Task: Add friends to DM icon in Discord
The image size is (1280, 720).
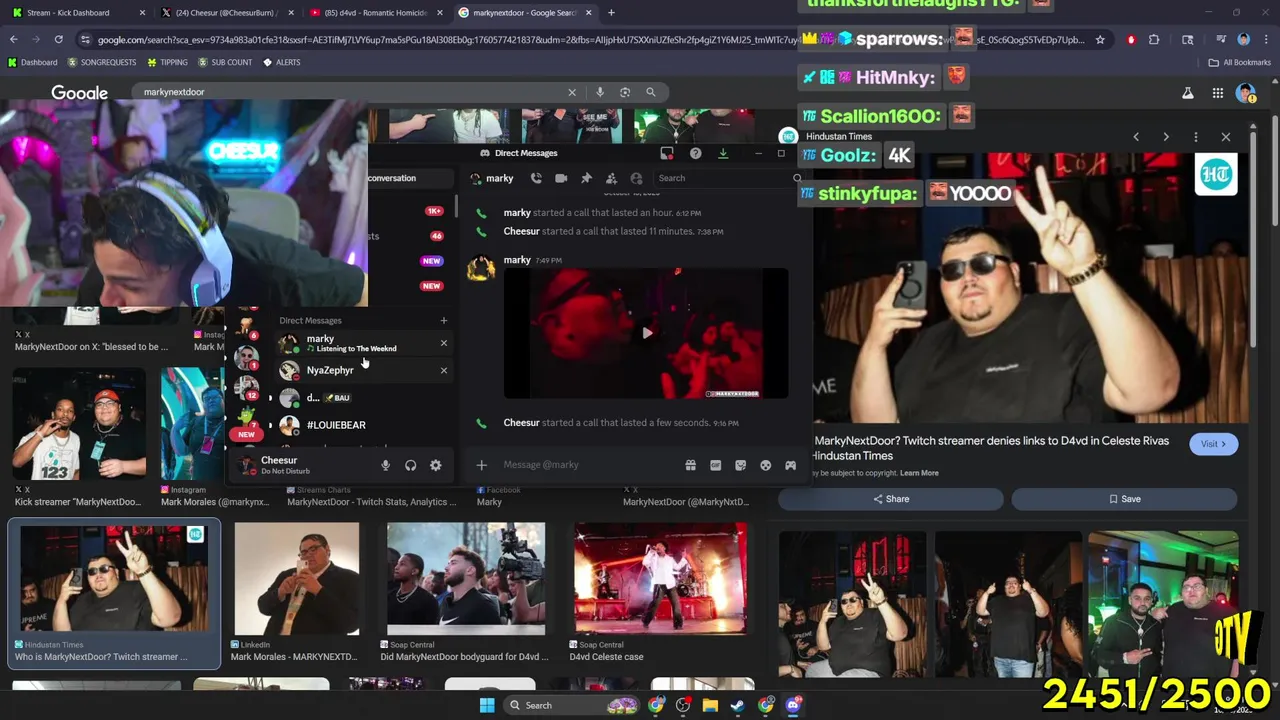Action: [x=611, y=178]
